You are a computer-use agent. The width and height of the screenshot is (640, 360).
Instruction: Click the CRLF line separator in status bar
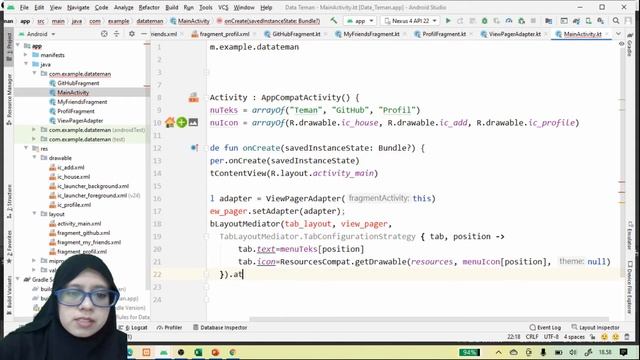532,337
